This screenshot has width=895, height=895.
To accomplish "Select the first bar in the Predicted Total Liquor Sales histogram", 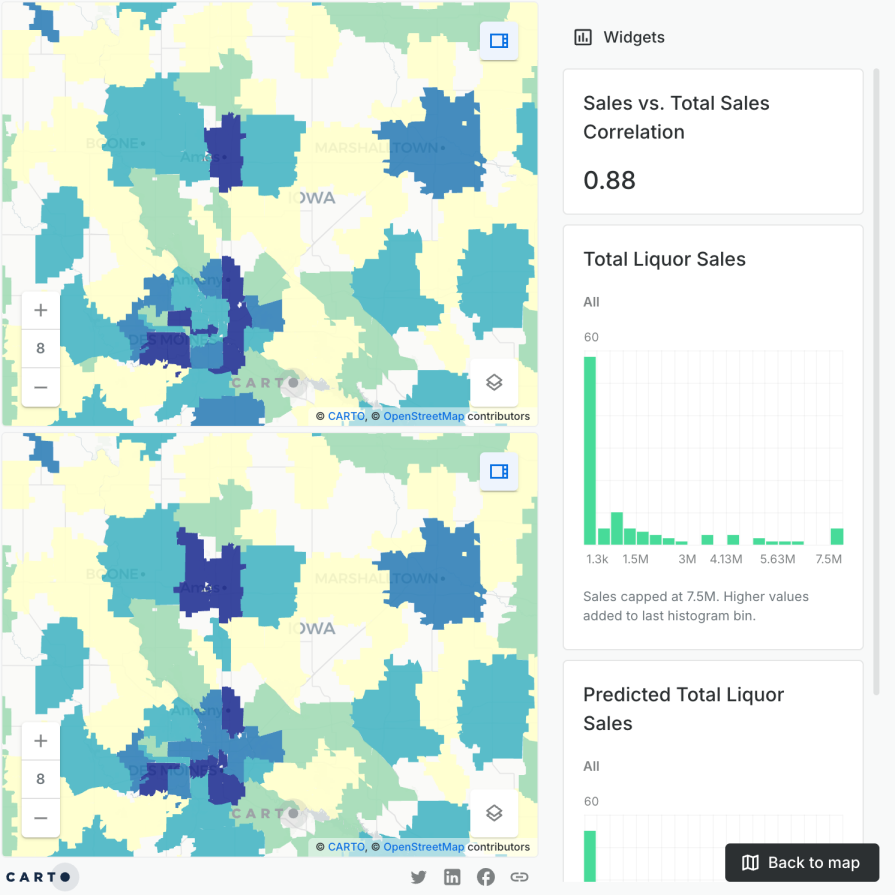I will [x=590, y=856].
